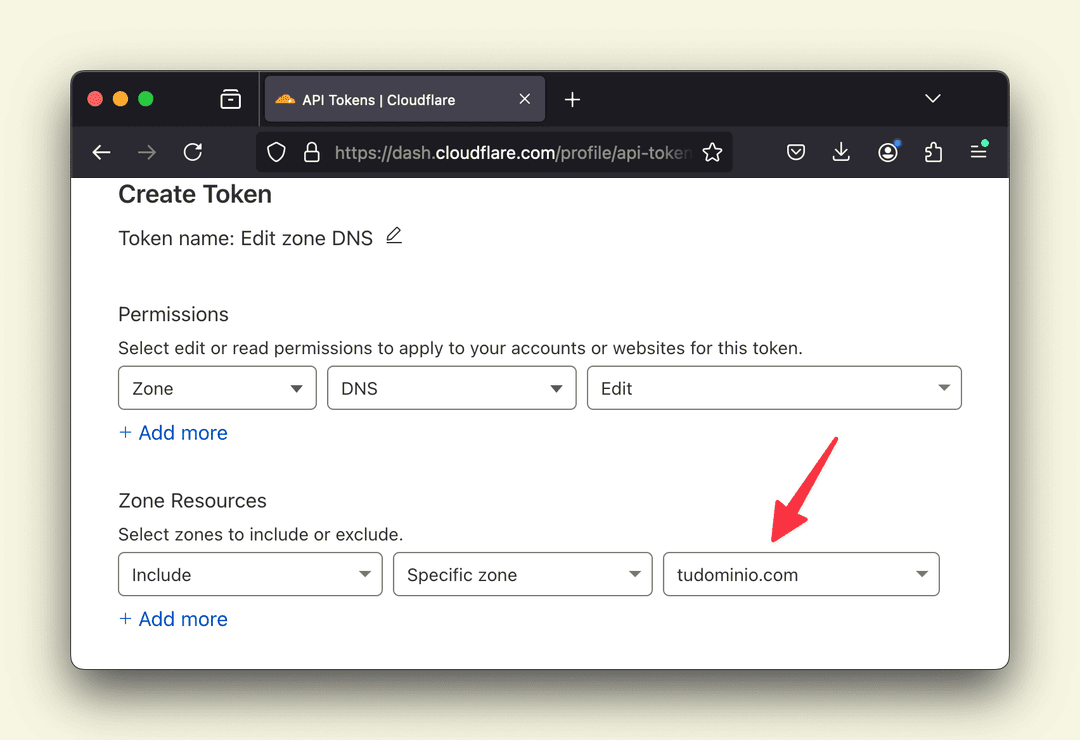The height and width of the screenshot is (740, 1080).
Task: Close the API Tokens tab
Action: point(525,99)
